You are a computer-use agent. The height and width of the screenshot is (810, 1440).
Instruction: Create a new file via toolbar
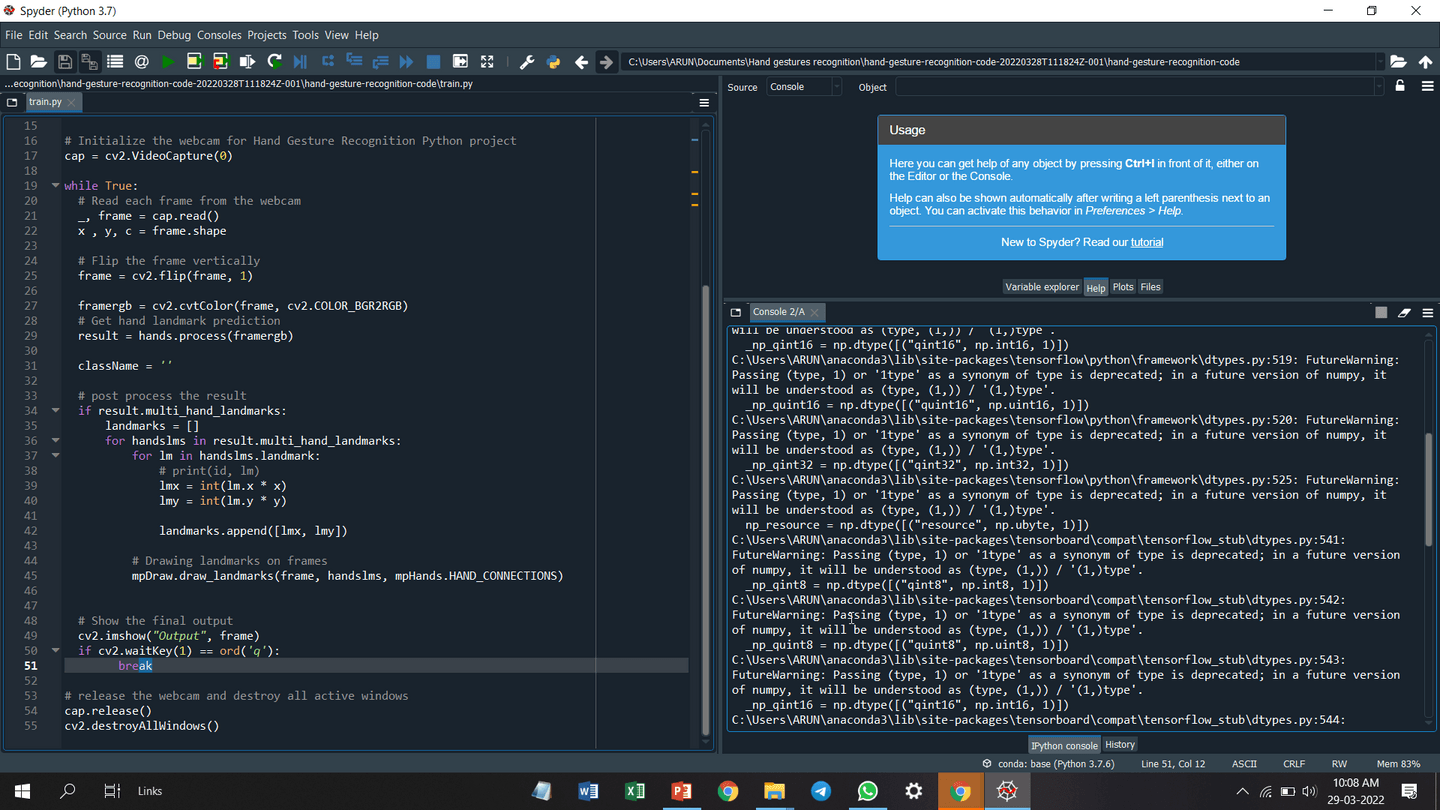[13, 62]
